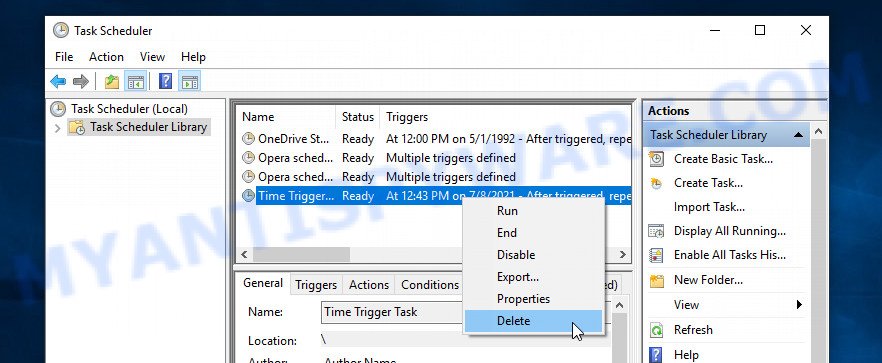
Task: Click the Task Scheduler Library folder icon
Action: (76, 127)
